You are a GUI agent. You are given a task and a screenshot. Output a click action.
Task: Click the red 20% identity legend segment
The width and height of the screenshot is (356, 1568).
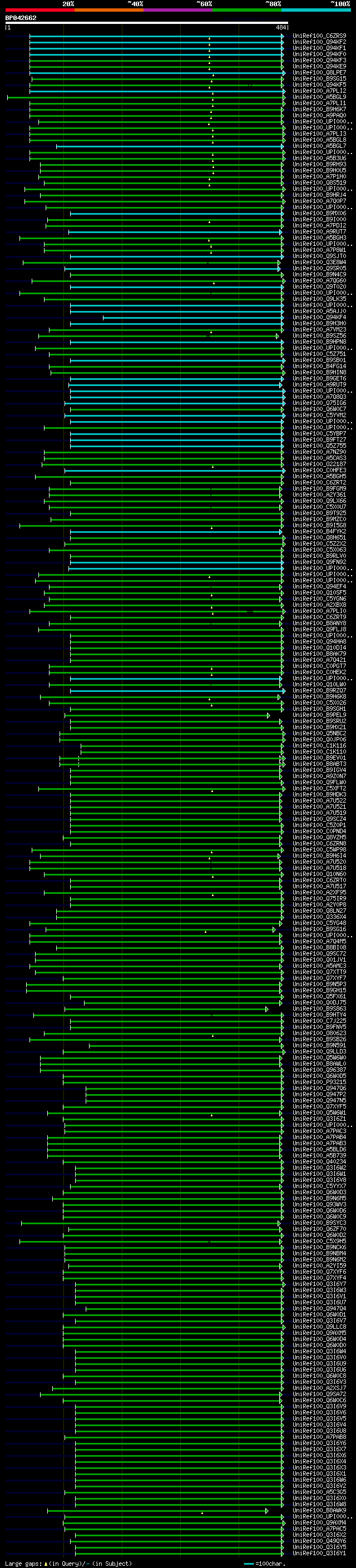pos(39,10)
